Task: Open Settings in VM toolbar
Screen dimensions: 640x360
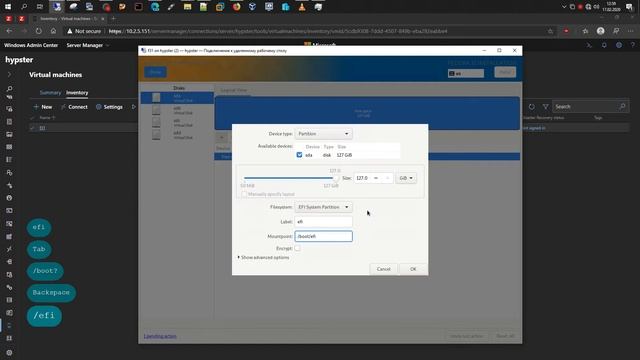Action: [109, 107]
